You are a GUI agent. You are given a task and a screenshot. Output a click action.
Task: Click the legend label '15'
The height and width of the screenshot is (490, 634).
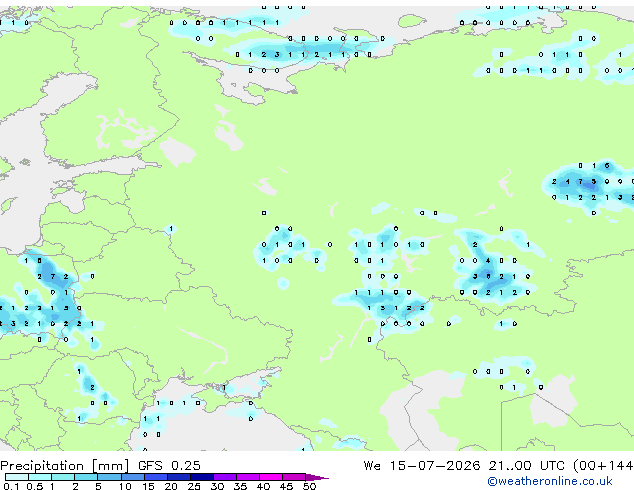(148, 486)
